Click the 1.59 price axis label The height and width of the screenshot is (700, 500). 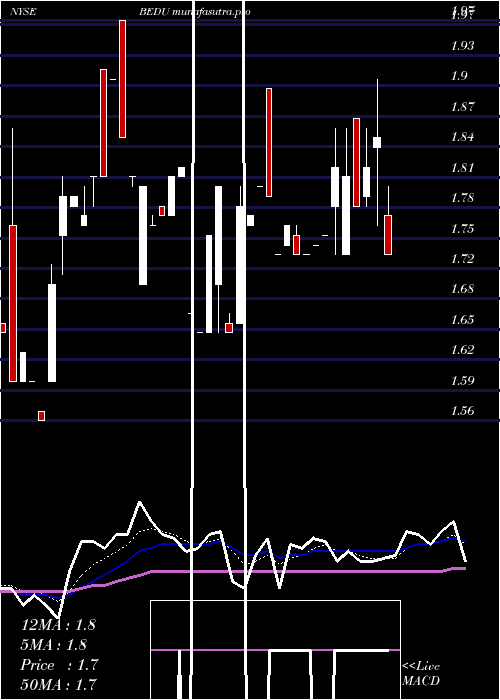(463, 380)
